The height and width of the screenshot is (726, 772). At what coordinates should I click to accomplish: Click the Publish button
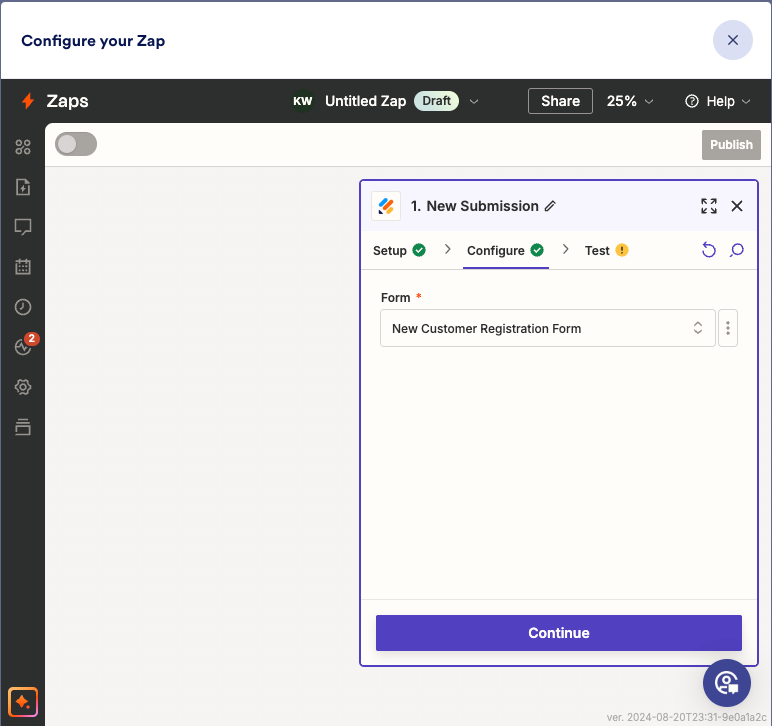(x=731, y=145)
